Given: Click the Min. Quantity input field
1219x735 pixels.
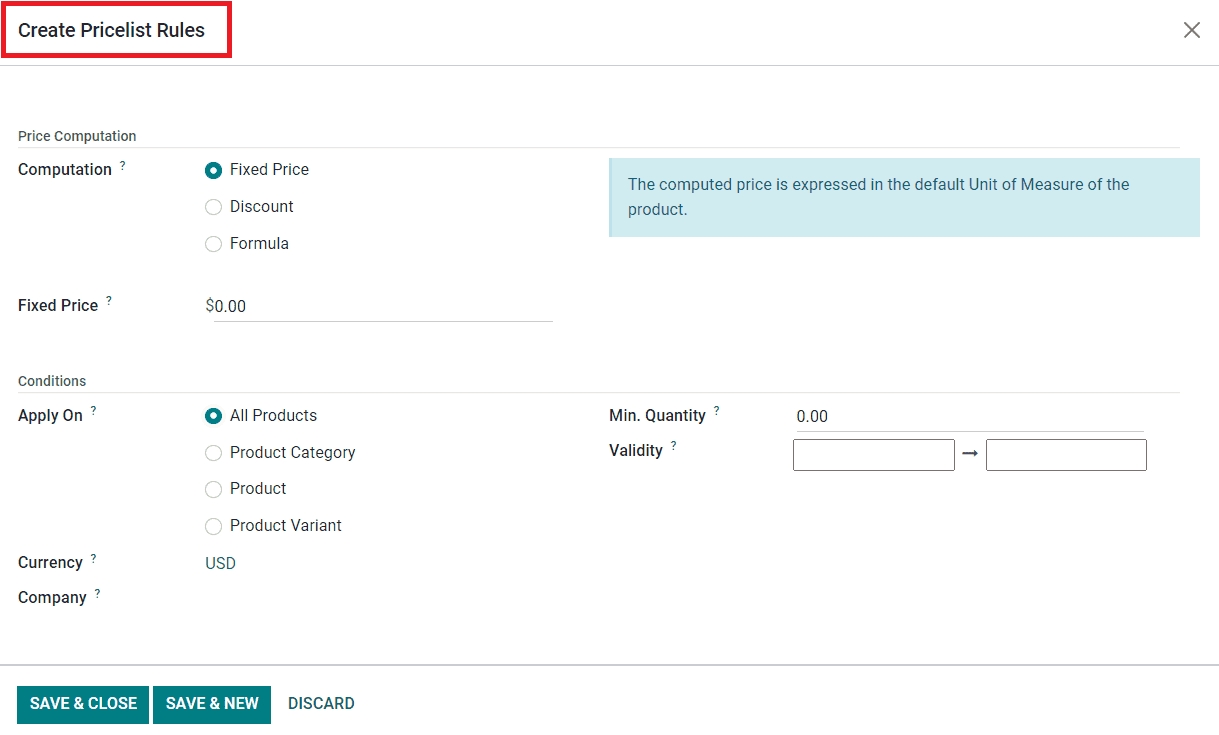Looking at the screenshot, I should [x=968, y=417].
